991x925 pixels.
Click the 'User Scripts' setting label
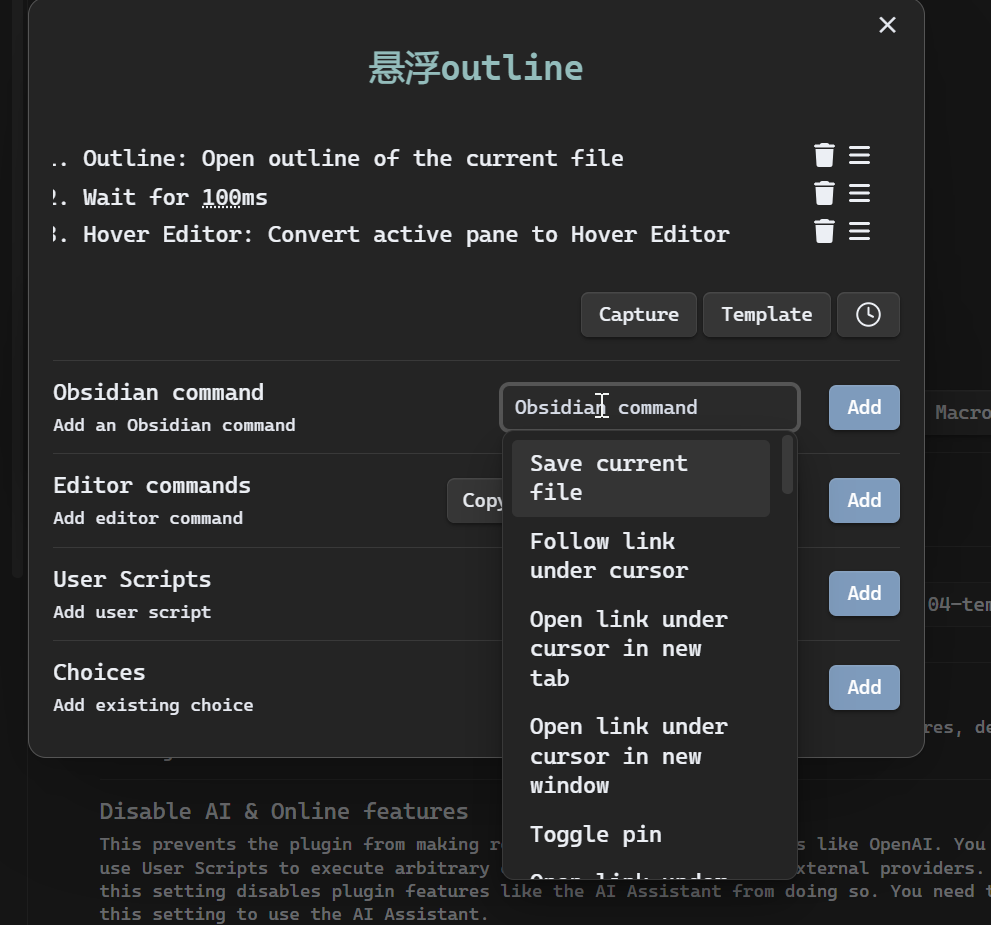tap(132, 579)
